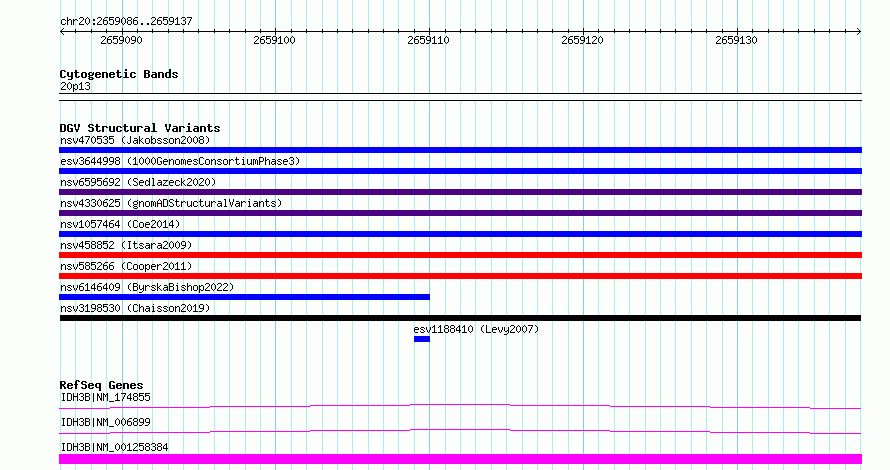Click the nsv6595692 (Sedlazeck2020) purple bar
The height and width of the screenshot is (470, 890).
(x=460, y=192)
